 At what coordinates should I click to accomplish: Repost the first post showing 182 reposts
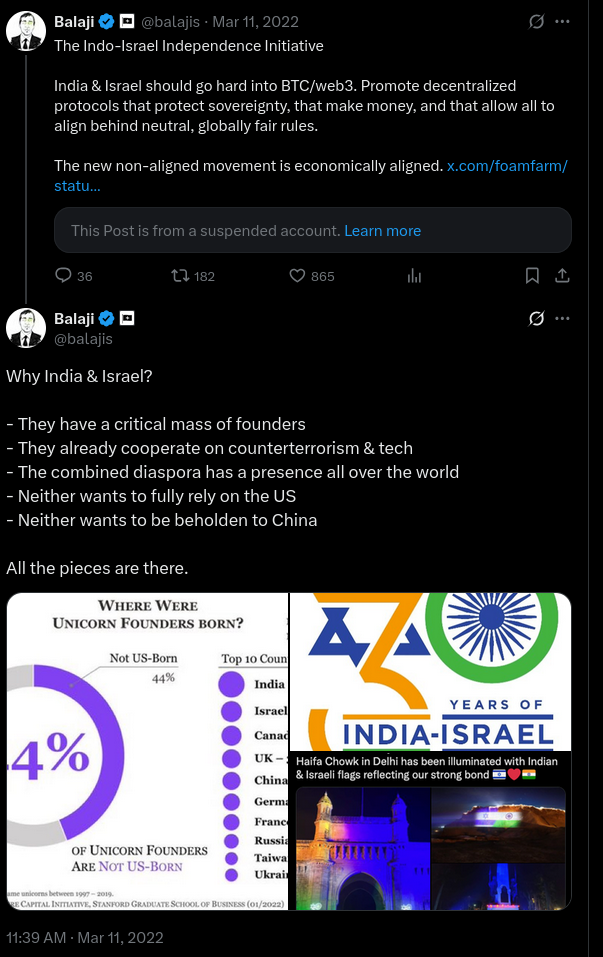click(181, 276)
